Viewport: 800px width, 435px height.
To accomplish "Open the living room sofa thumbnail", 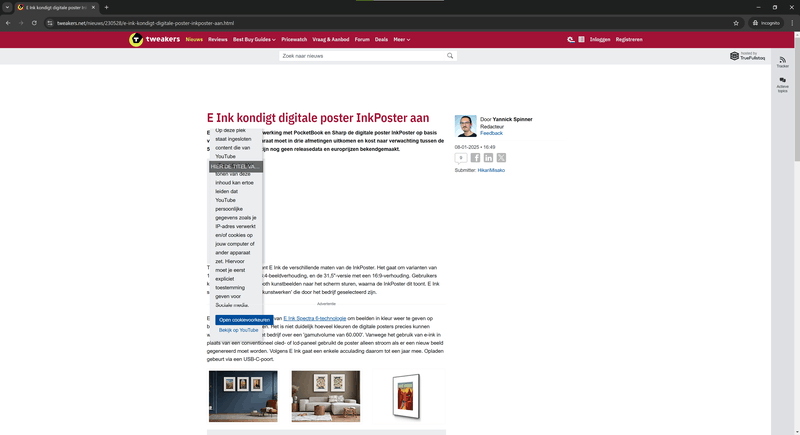I will click(x=326, y=396).
